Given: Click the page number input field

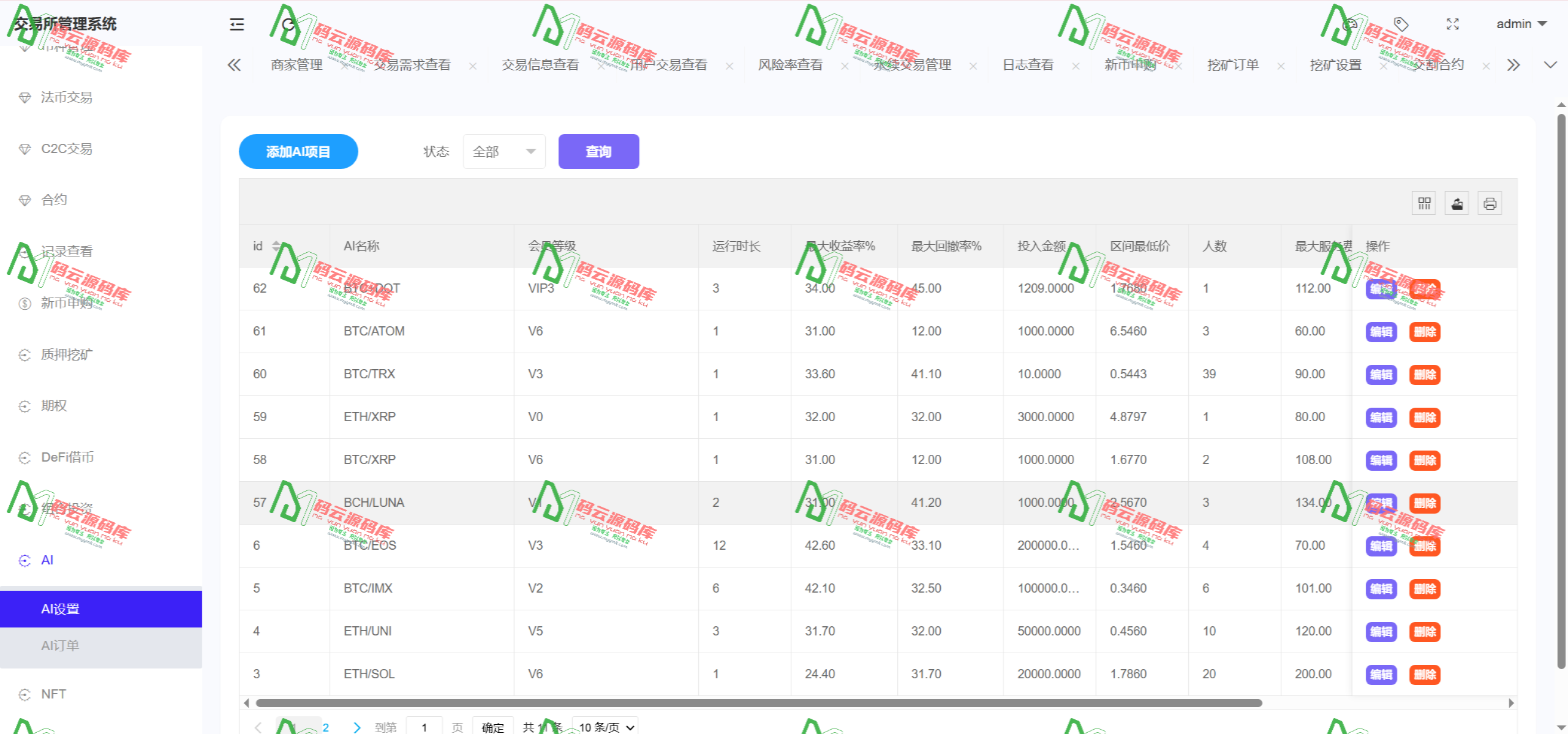Looking at the screenshot, I should [424, 727].
